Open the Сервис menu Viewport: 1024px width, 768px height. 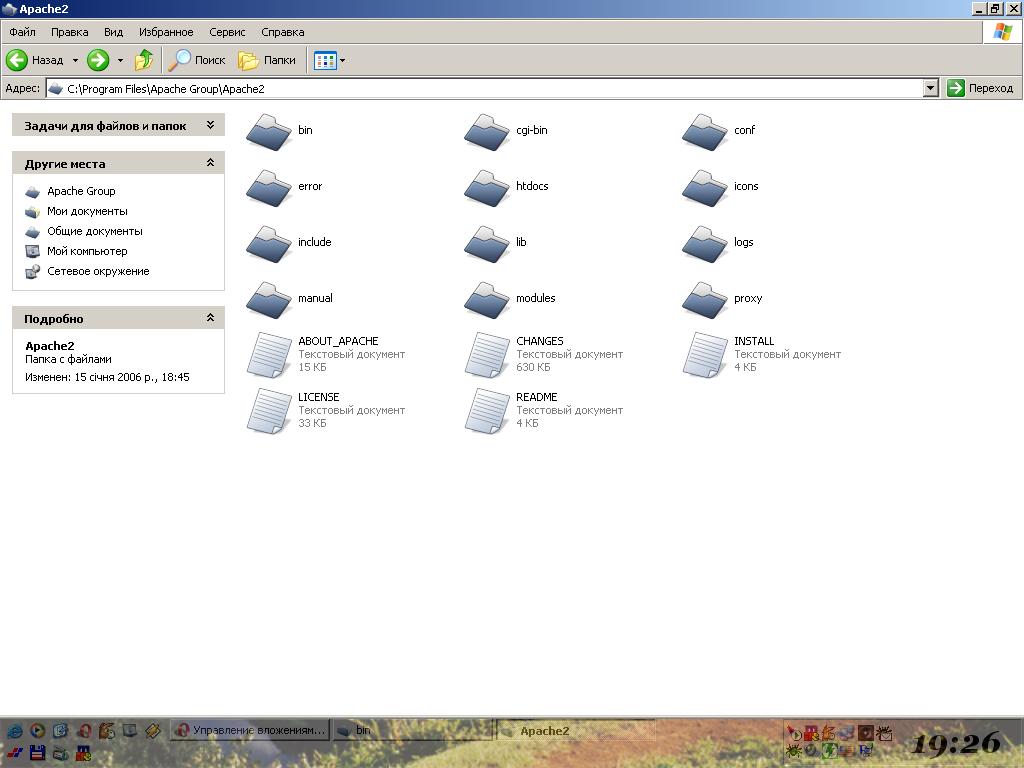227,32
